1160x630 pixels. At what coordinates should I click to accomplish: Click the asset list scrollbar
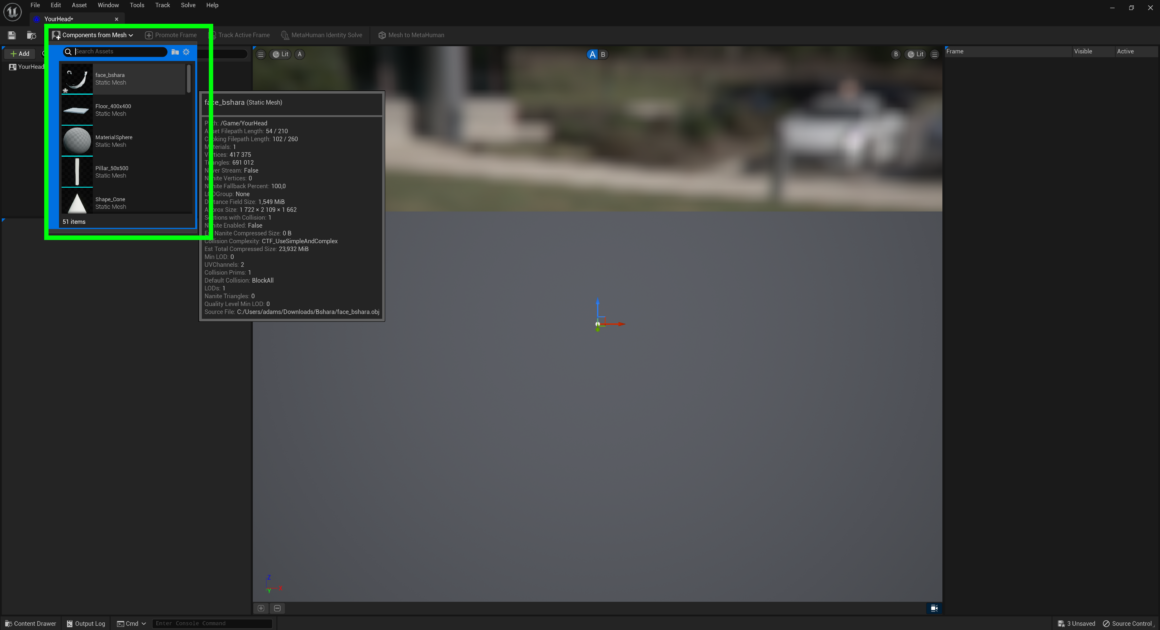click(189, 78)
